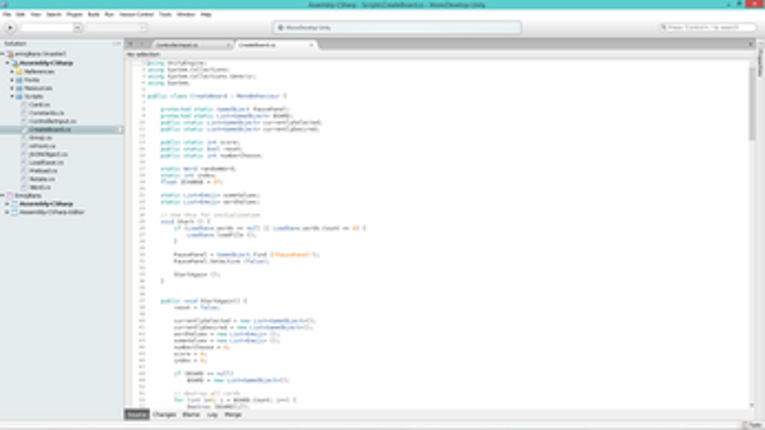Image resolution: width=765 pixels, height=430 pixels.
Task: Switch to the Merge view tab
Action: point(233,415)
